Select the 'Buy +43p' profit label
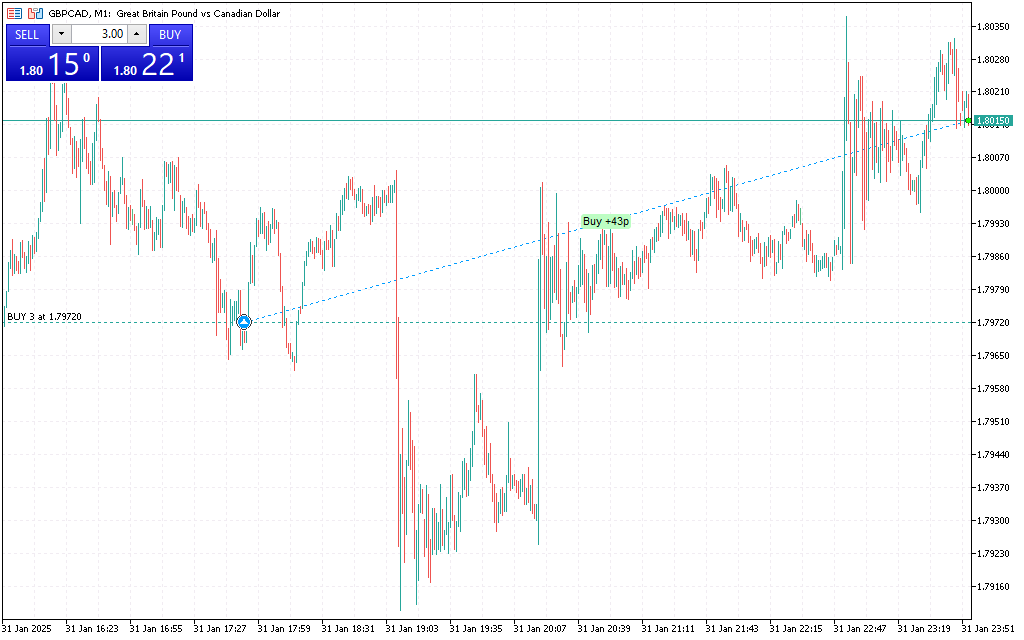This screenshot has height=640, width=1024. pos(606,221)
